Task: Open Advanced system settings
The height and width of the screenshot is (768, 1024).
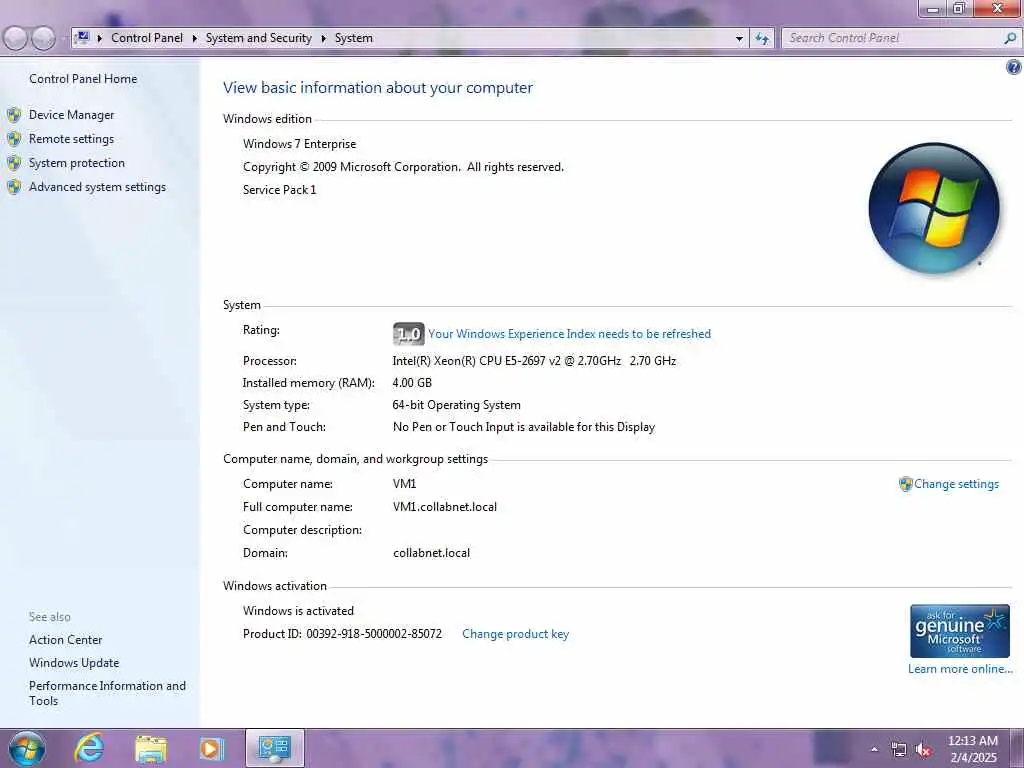Action: pos(97,187)
